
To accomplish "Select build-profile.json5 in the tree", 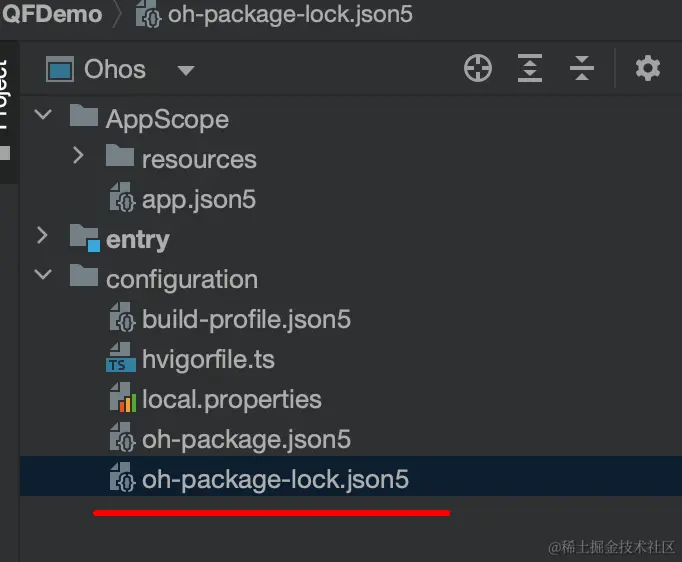I will click(x=246, y=320).
